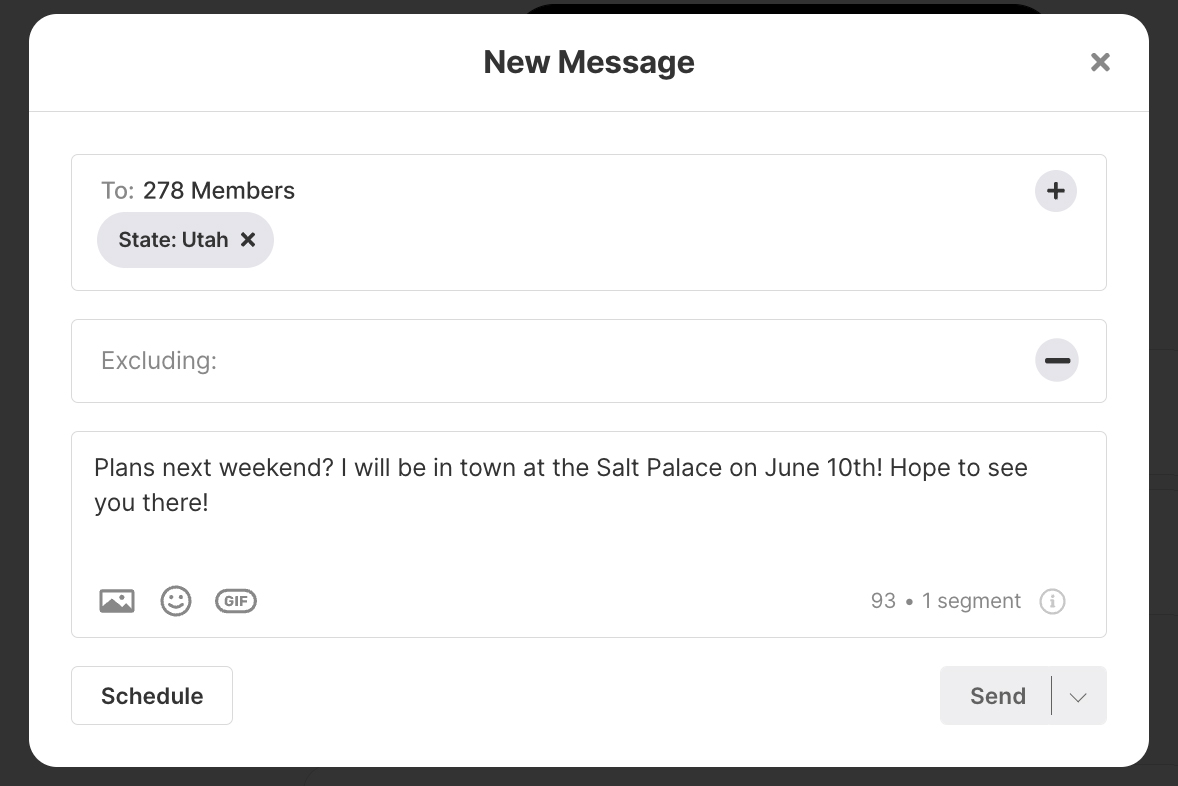This screenshot has height=786, width=1178.
Task: Select the State: Utah chip label
Action: pyautogui.click(x=174, y=240)
